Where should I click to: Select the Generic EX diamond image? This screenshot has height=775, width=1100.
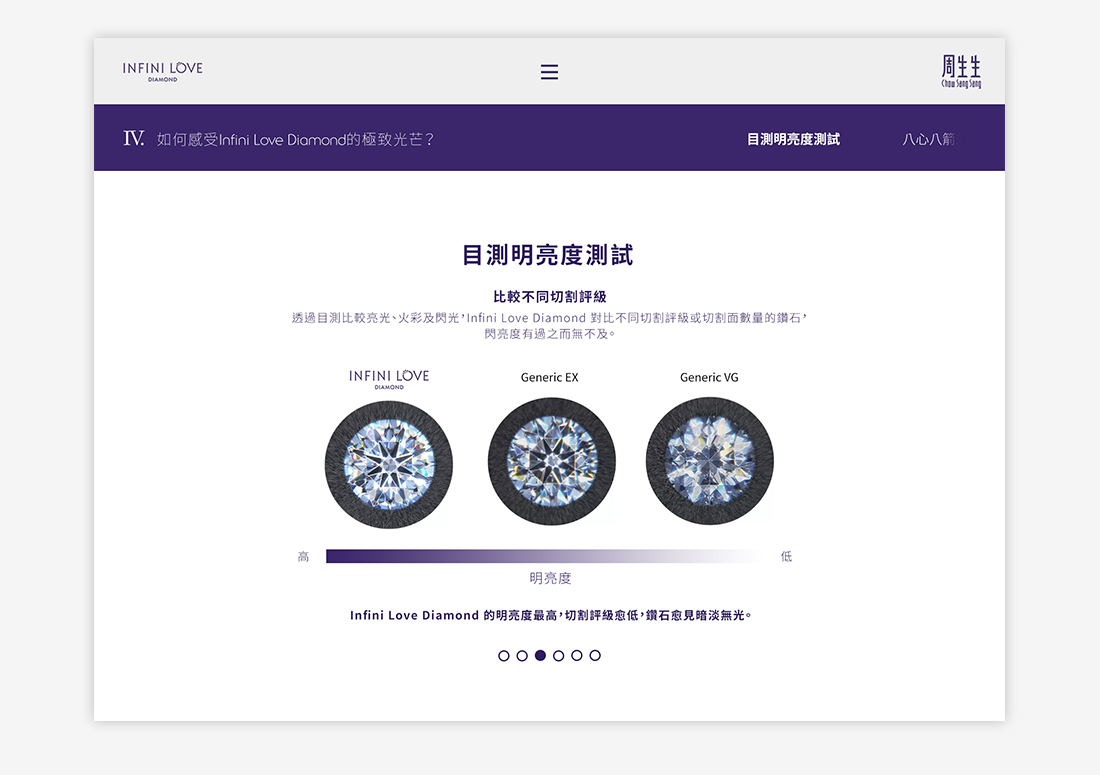(x=551, y=461)
